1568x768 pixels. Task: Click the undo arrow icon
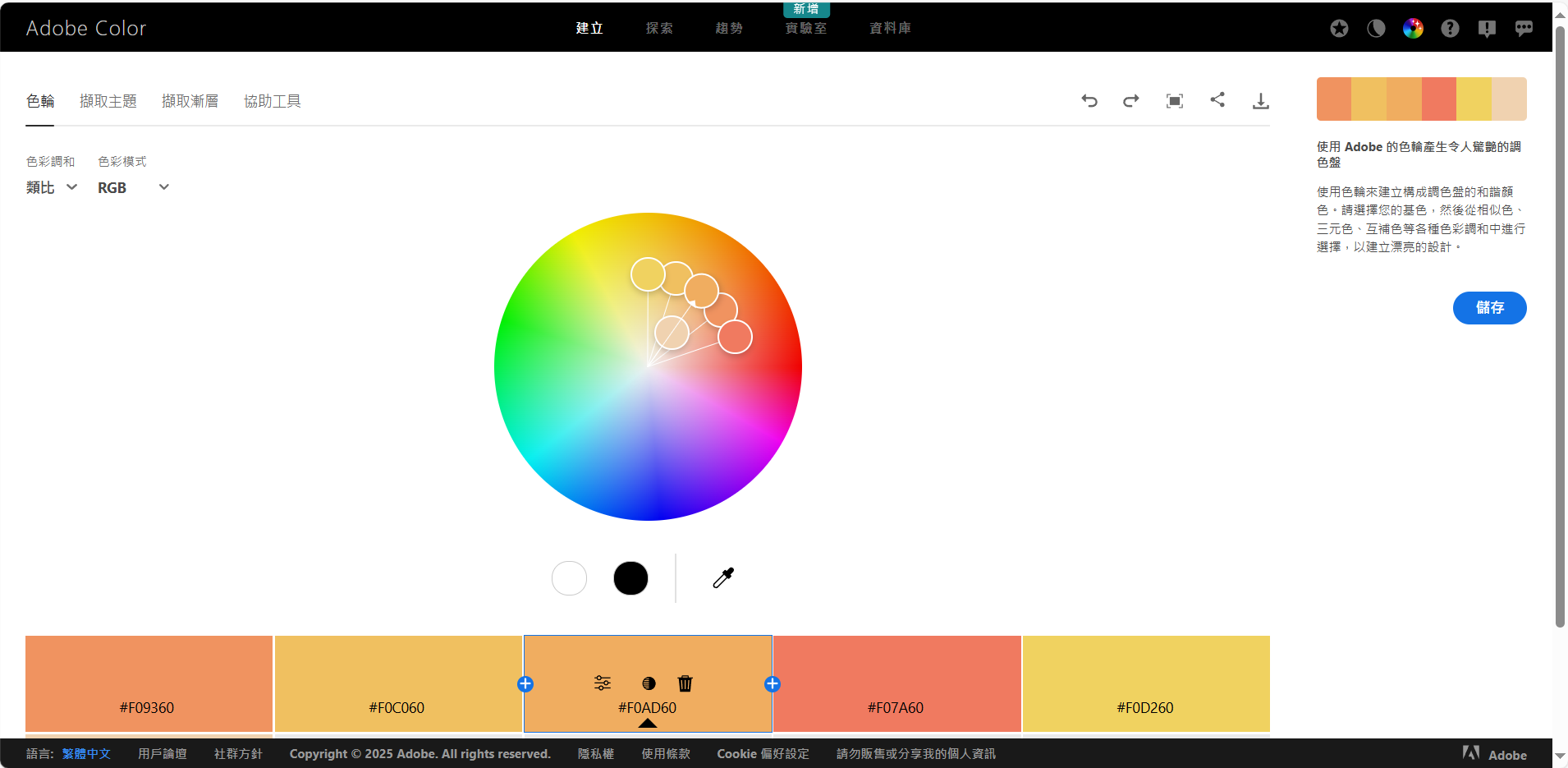click(1089, 101)
